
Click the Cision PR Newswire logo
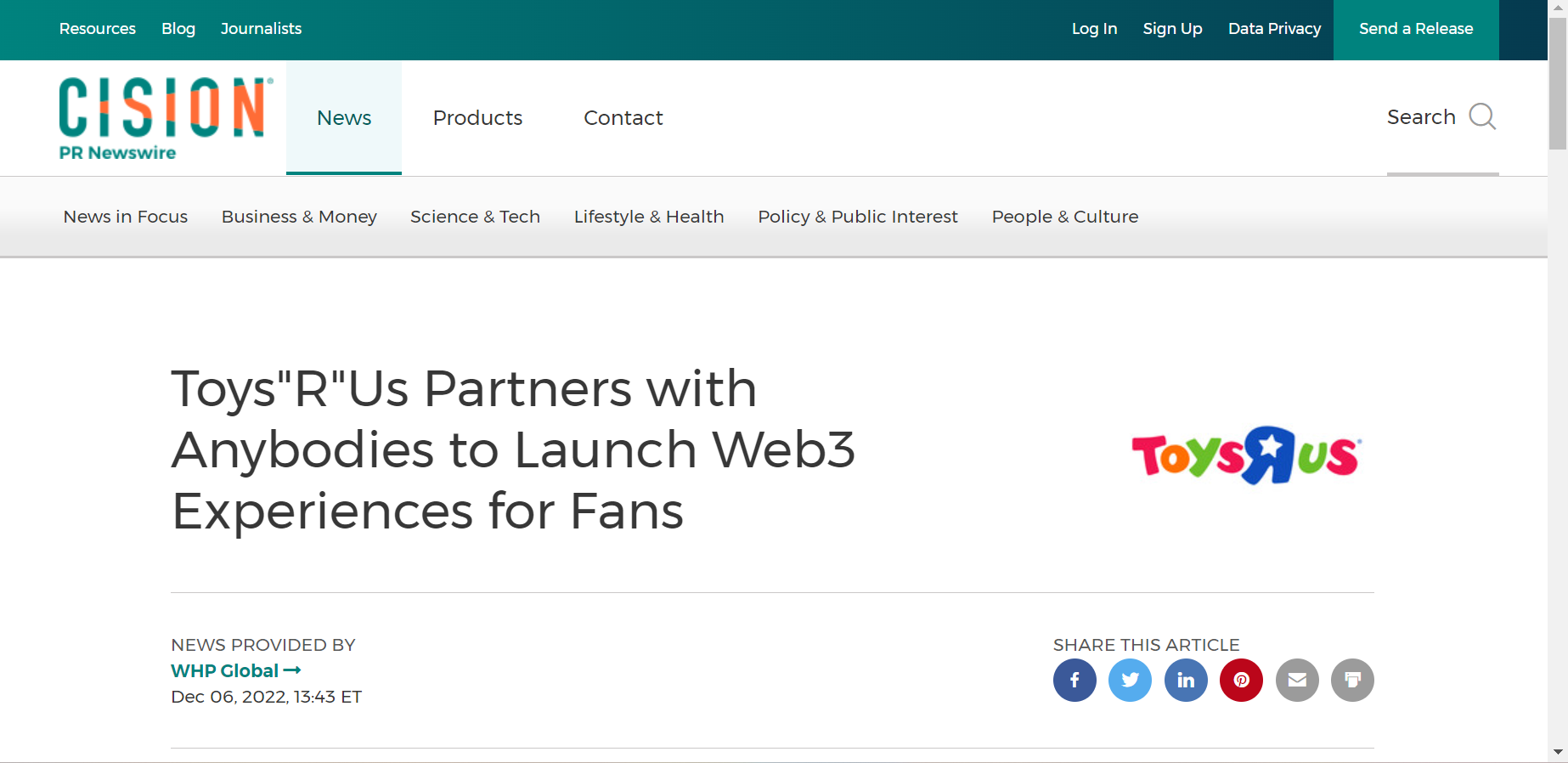click(x=166, y=118)
